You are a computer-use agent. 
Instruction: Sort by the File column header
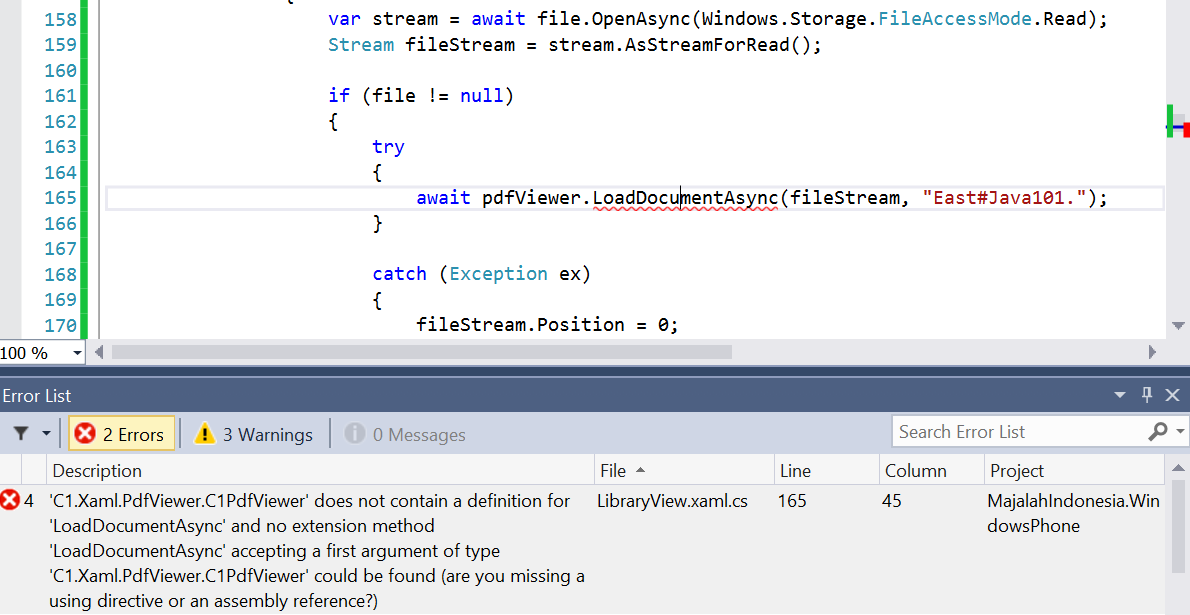pos(684,471)
